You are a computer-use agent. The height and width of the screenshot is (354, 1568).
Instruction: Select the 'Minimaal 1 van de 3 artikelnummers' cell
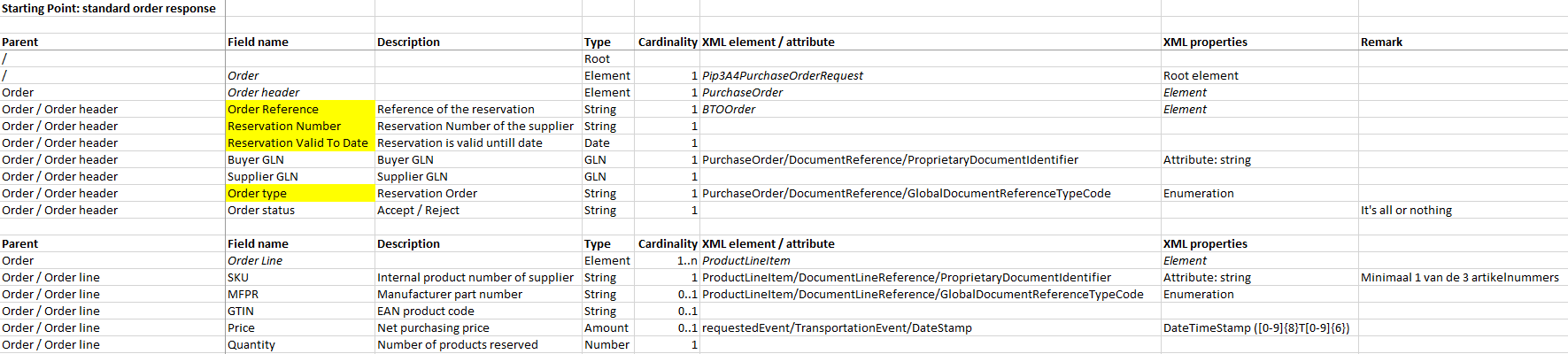1459,278
